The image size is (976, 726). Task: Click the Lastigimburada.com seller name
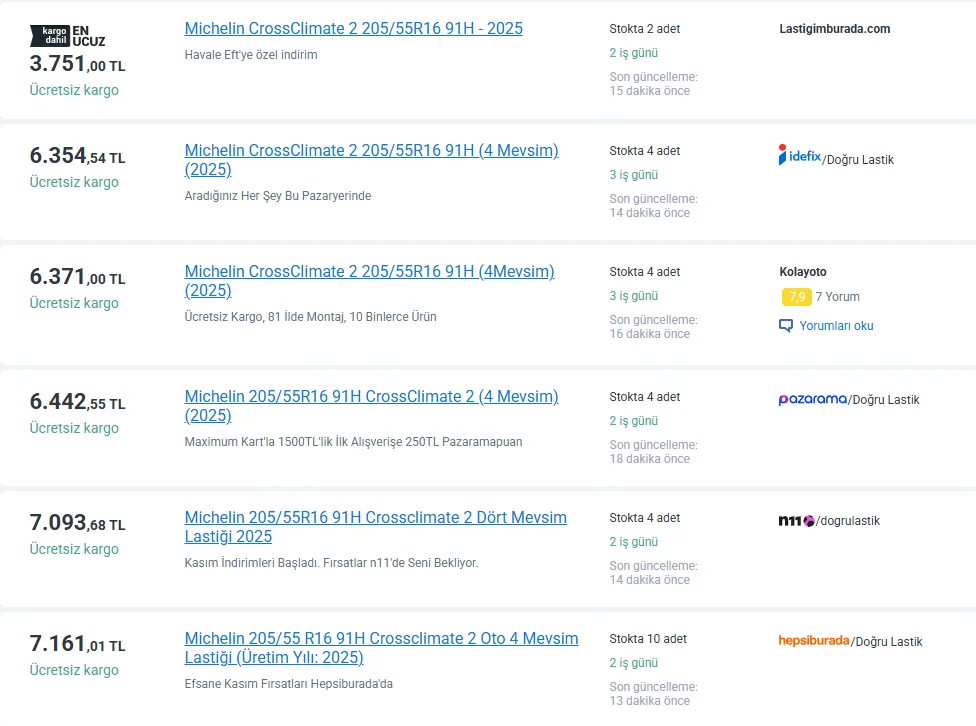[x=834, y=29]
